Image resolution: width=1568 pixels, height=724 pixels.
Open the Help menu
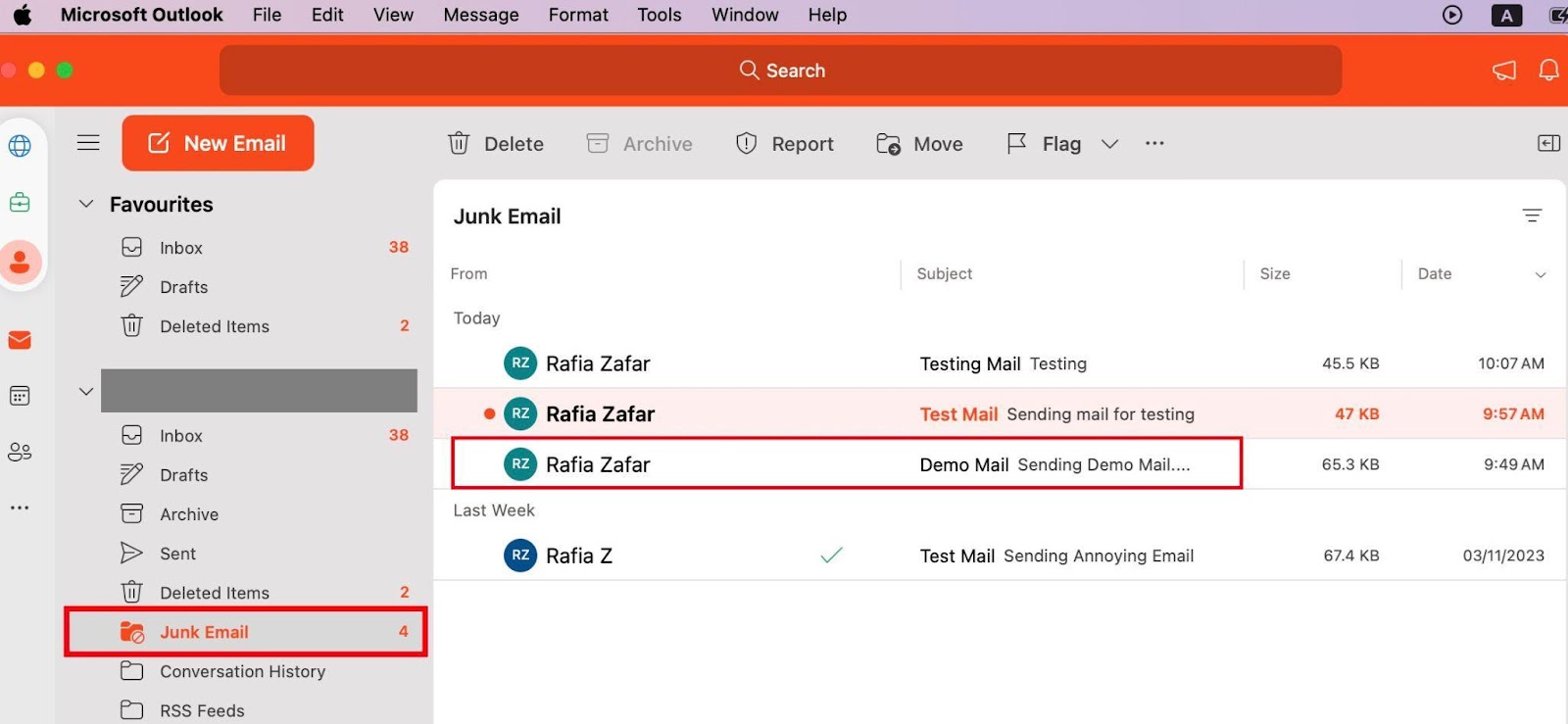pyautogui.click(x=827, y=15)
